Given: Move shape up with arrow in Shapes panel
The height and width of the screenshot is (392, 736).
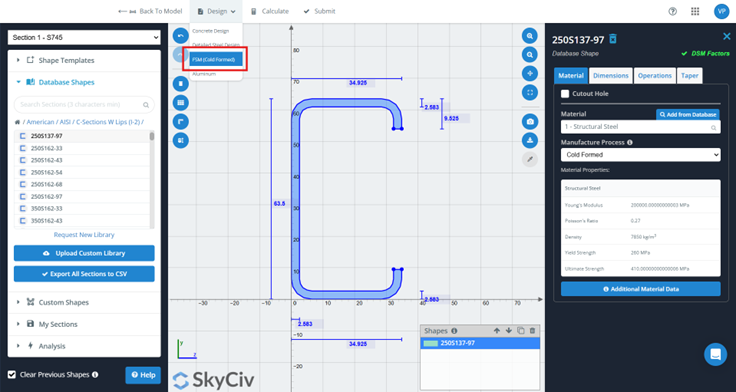Looking at the screenshot, I should pos(497,331).
